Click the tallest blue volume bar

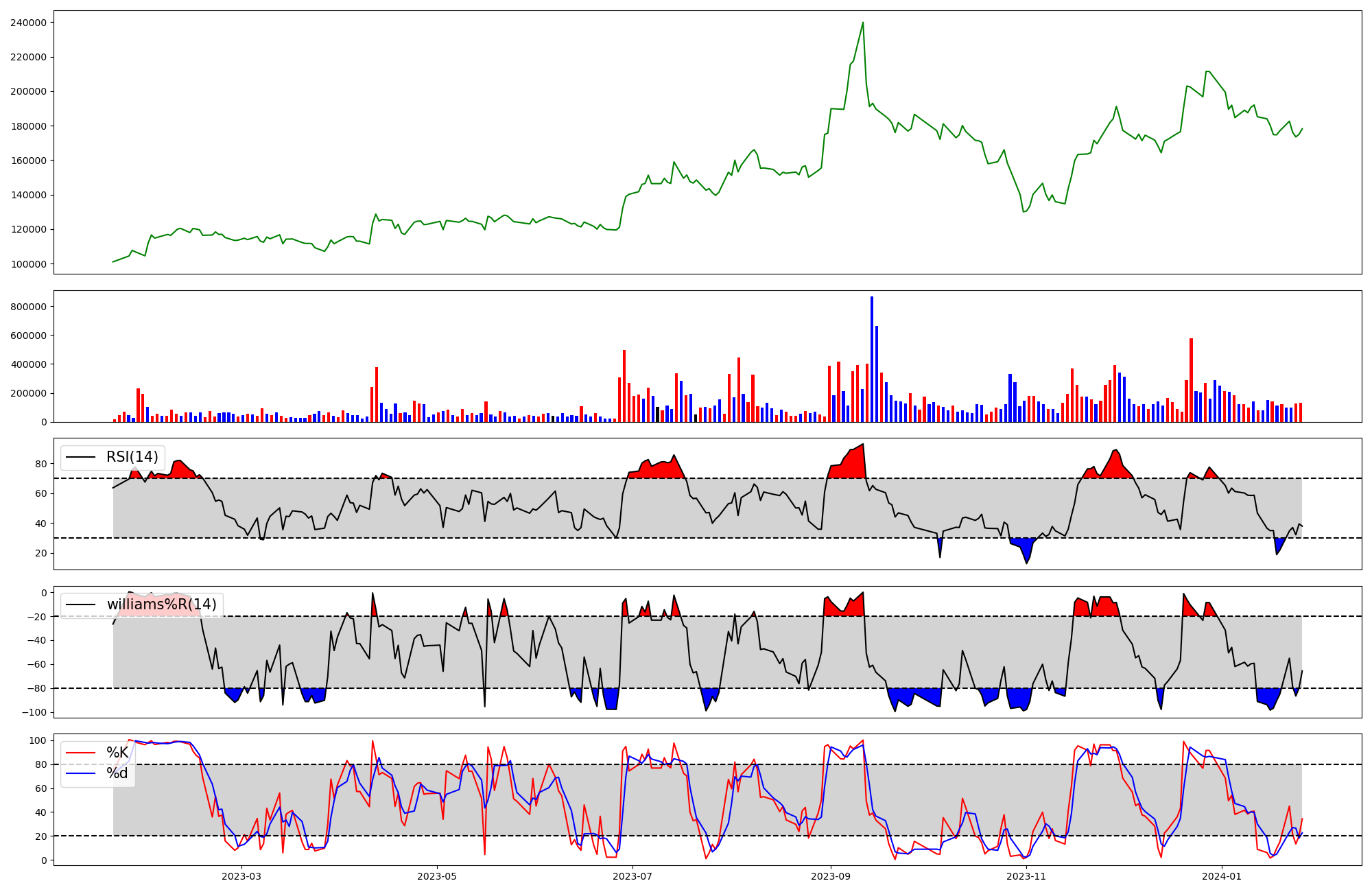[x=872, y=360]
